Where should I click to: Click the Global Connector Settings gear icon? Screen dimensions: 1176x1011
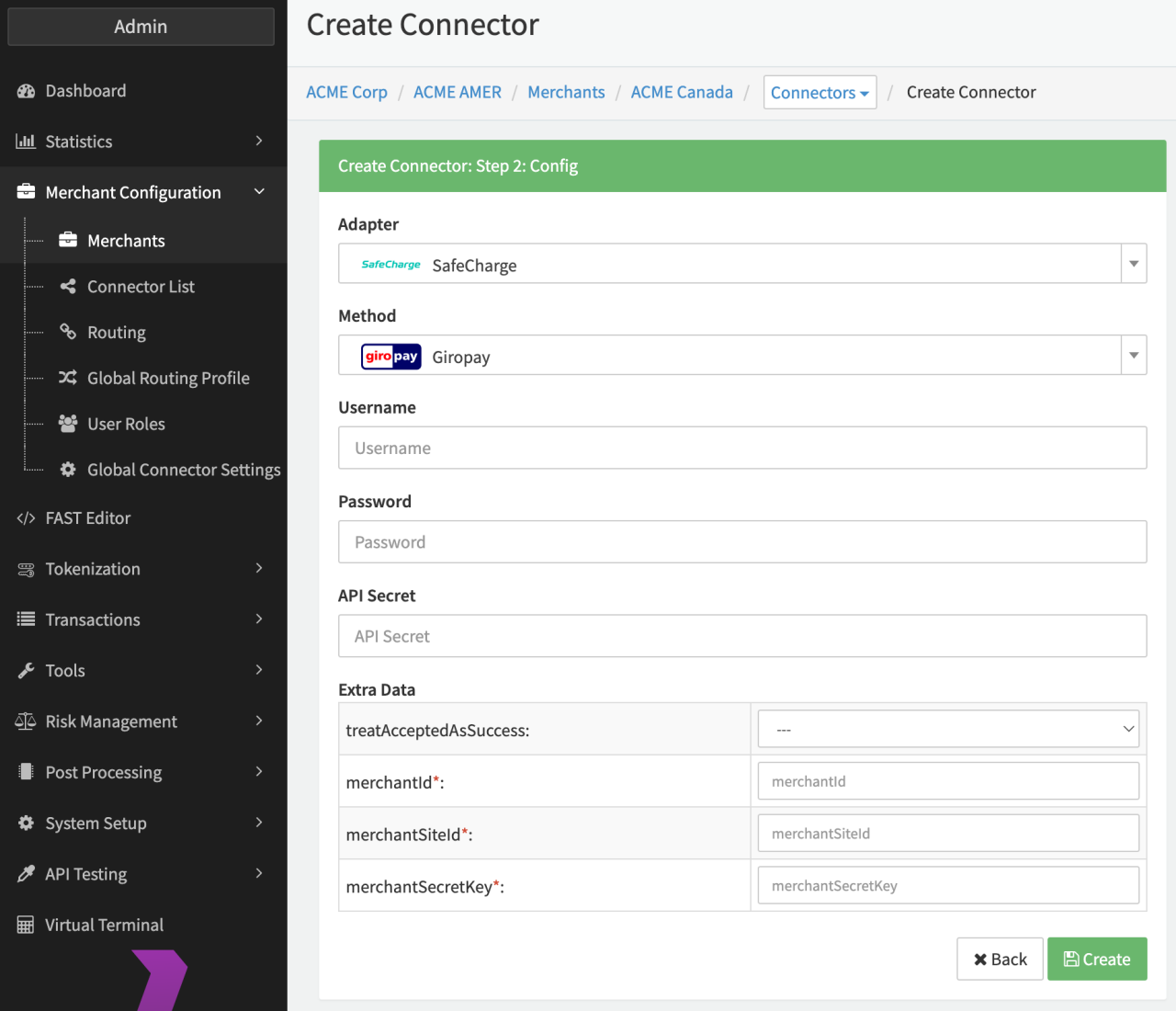coord(68,470)
